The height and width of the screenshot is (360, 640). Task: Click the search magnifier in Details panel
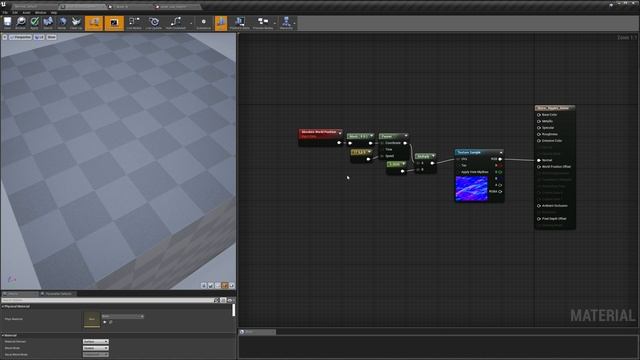[216, 300]
